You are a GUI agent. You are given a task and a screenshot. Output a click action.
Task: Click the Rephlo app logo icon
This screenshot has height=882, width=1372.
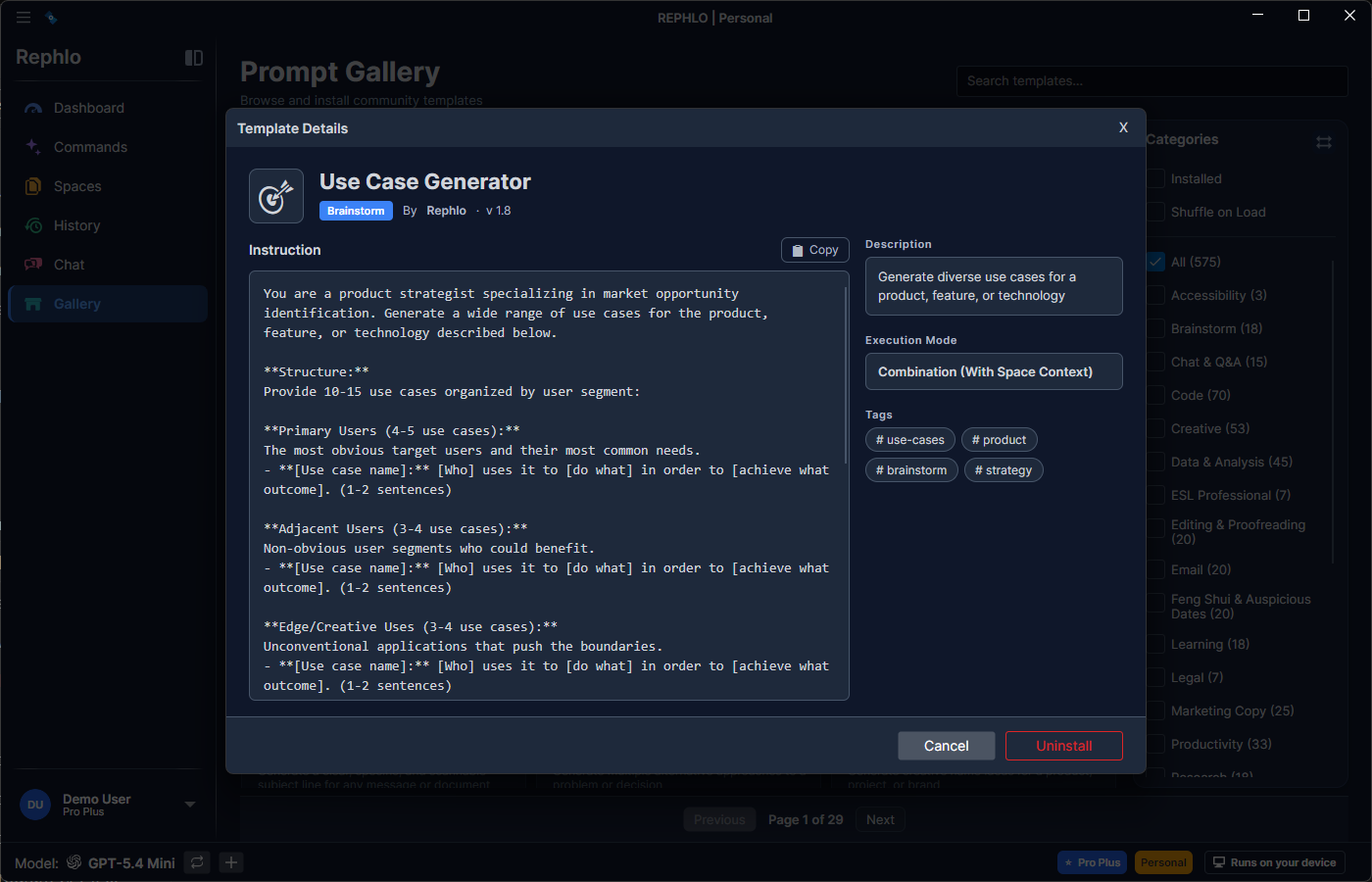point(52,18)
